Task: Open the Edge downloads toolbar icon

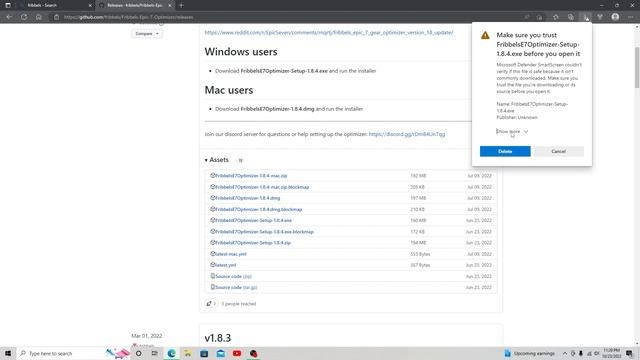Action: (586, 17)
